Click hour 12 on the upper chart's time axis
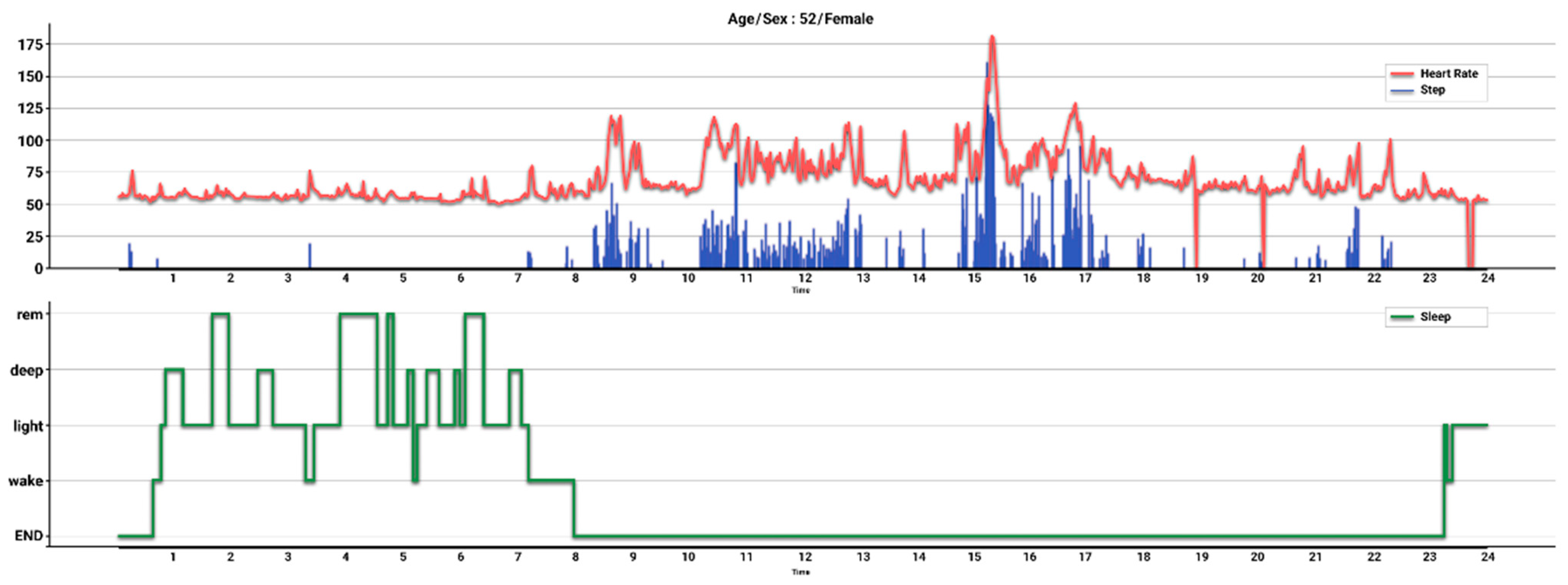Image resolution: width=1568 pixels, height=585 pixels. [x=805, y=278]
